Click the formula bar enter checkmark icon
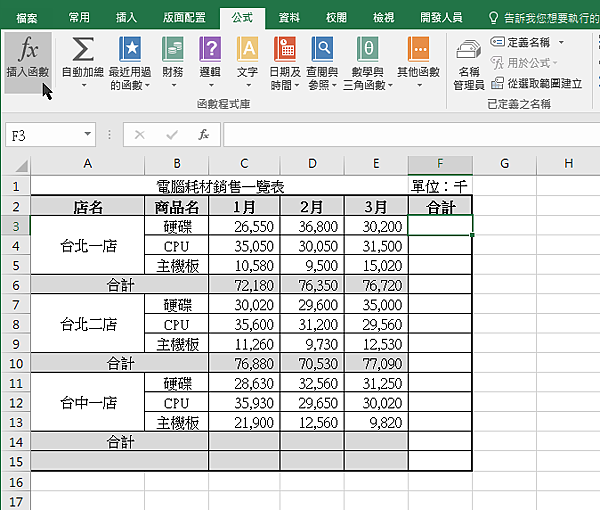 click(x=172, y=135)
